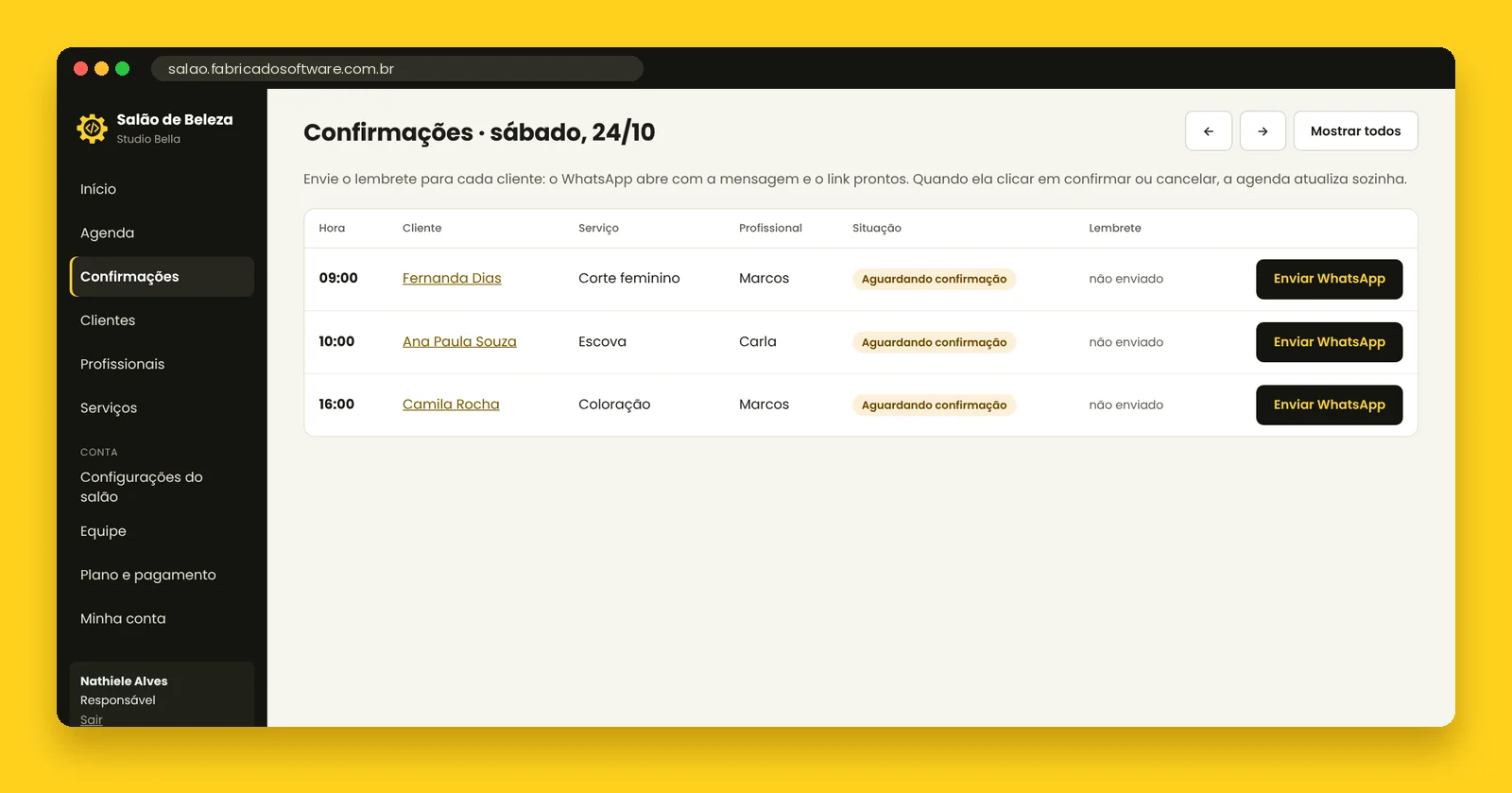Image resolution: width=1512 pixels, height=793 pixels.
Task: Click Aguardando confirmação badge for Ana Paula Souza
Action: [934, 342]
